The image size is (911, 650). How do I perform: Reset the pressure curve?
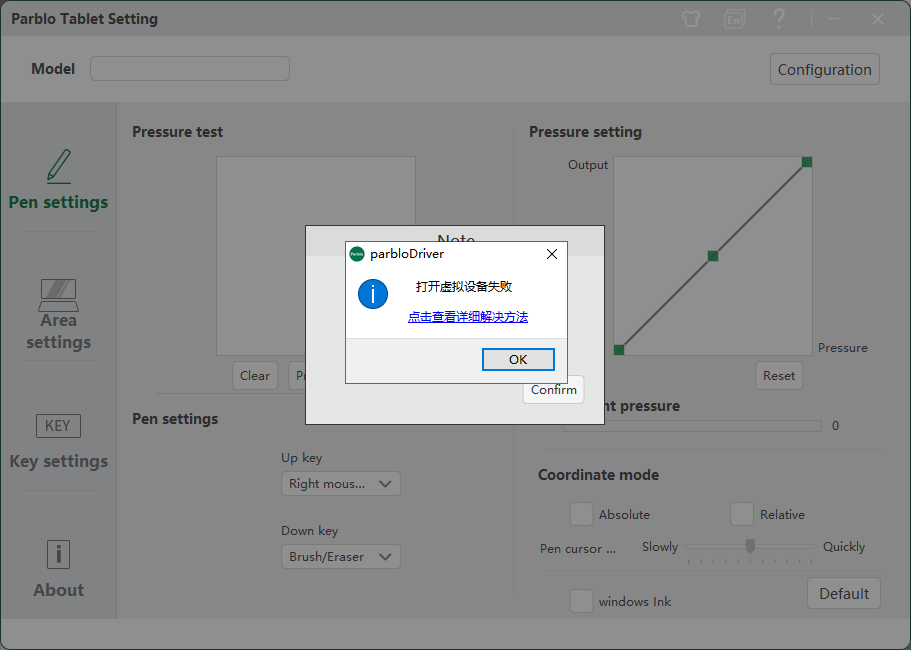pos(779,376)
